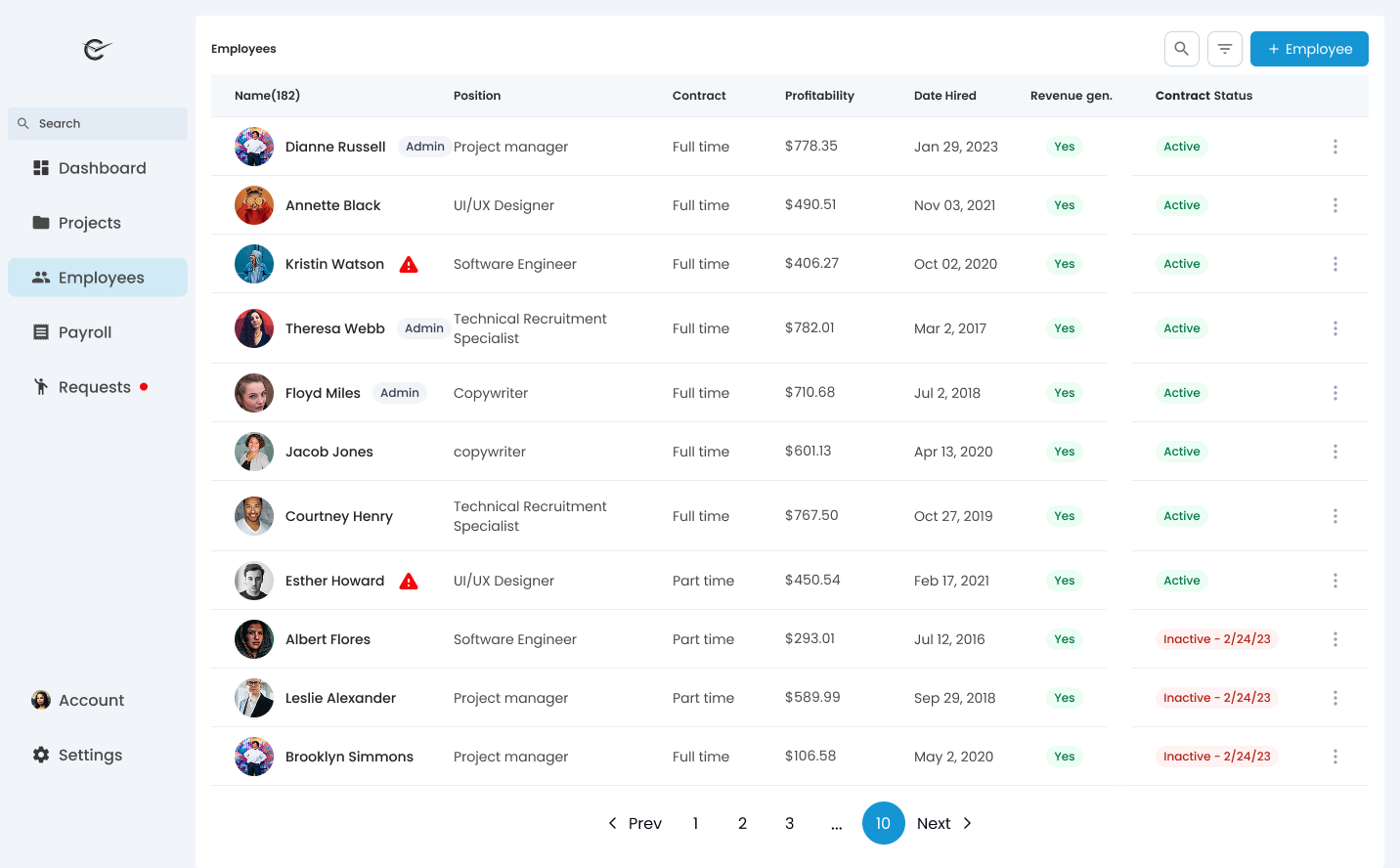Click Esther Howard's red warning icon
This screenshot has height=868, width=1400.
[x=409, y=581]
